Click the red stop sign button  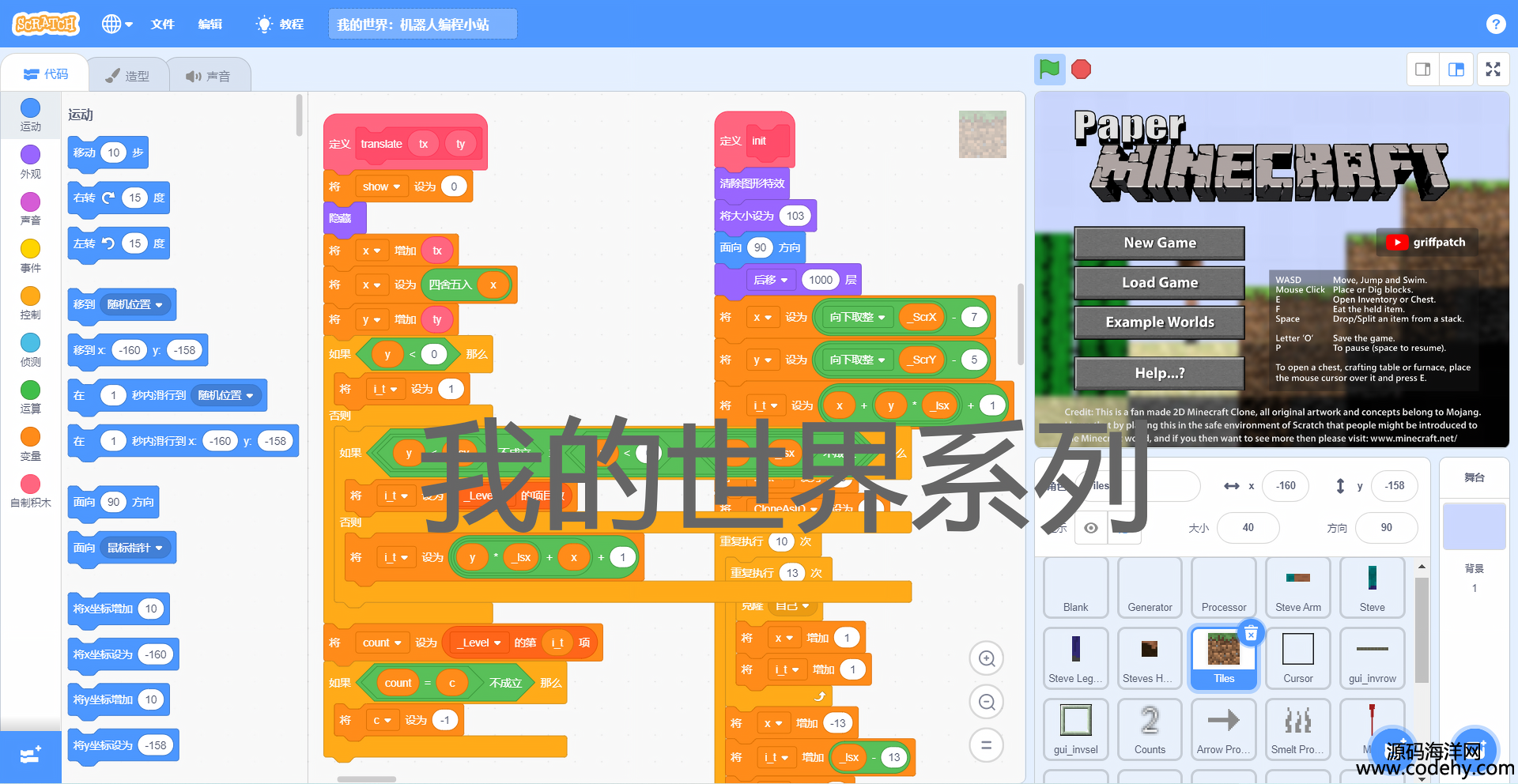[x=1081, y=70]
